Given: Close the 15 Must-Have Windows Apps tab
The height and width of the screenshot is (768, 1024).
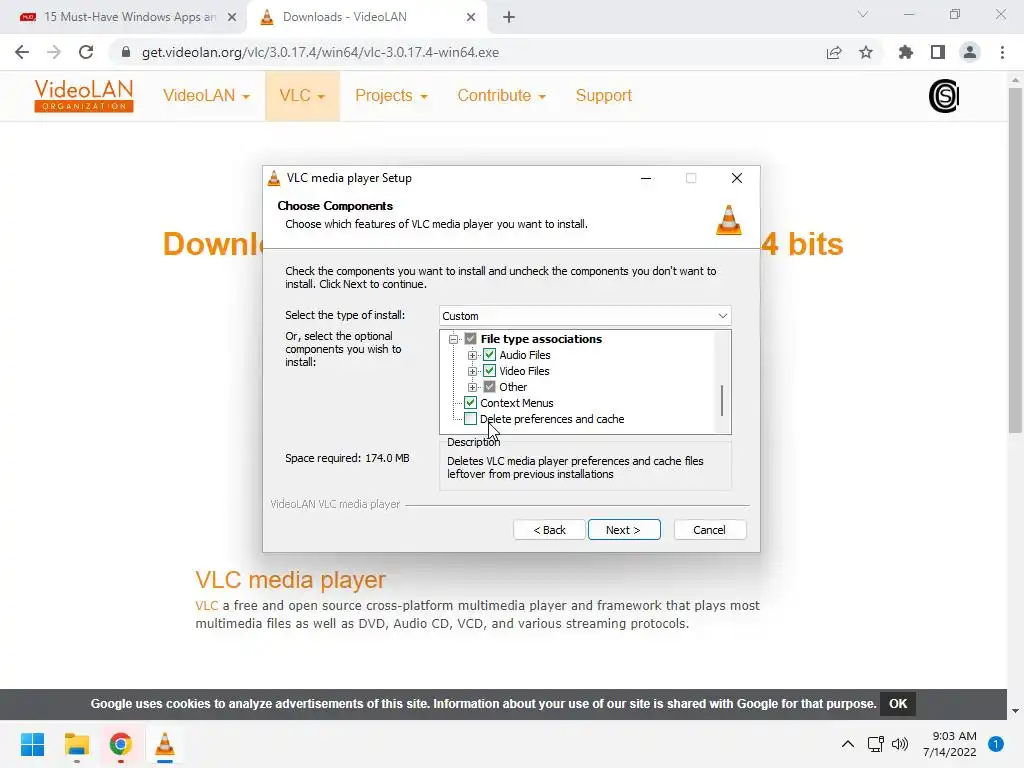Looking at the screenshot, I should [232, 17].
